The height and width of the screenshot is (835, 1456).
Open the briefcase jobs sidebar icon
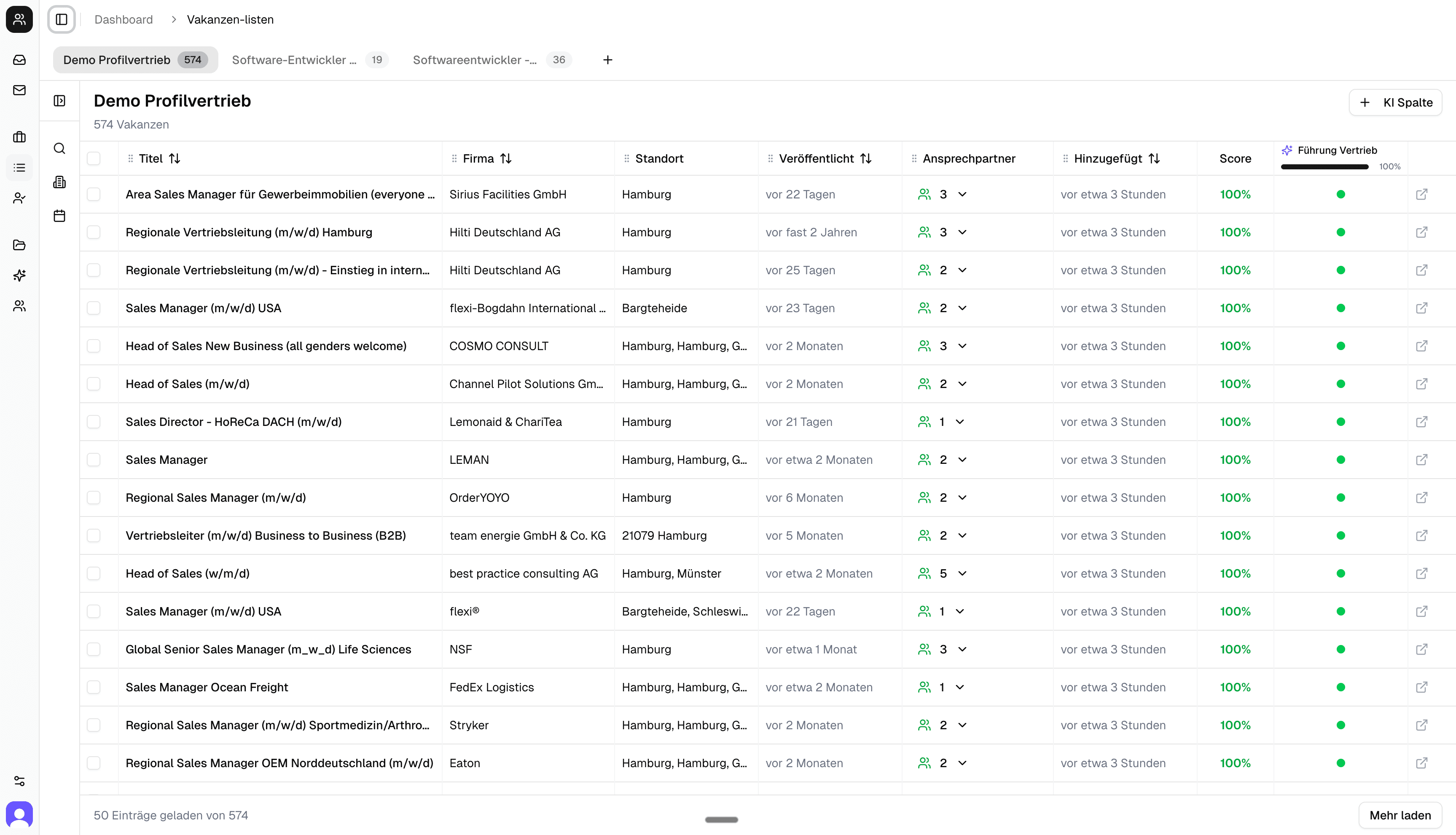19,137
